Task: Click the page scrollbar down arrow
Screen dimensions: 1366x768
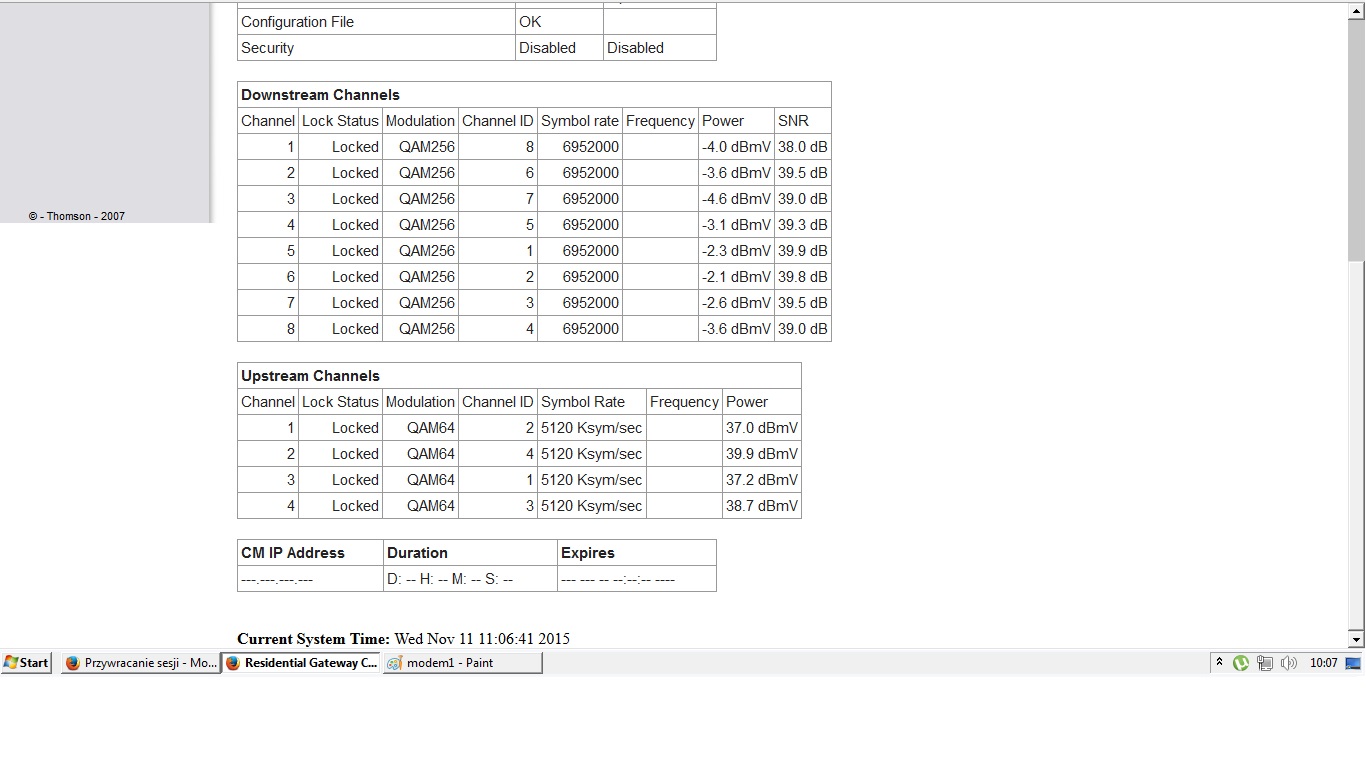Action: [1356, 639]
